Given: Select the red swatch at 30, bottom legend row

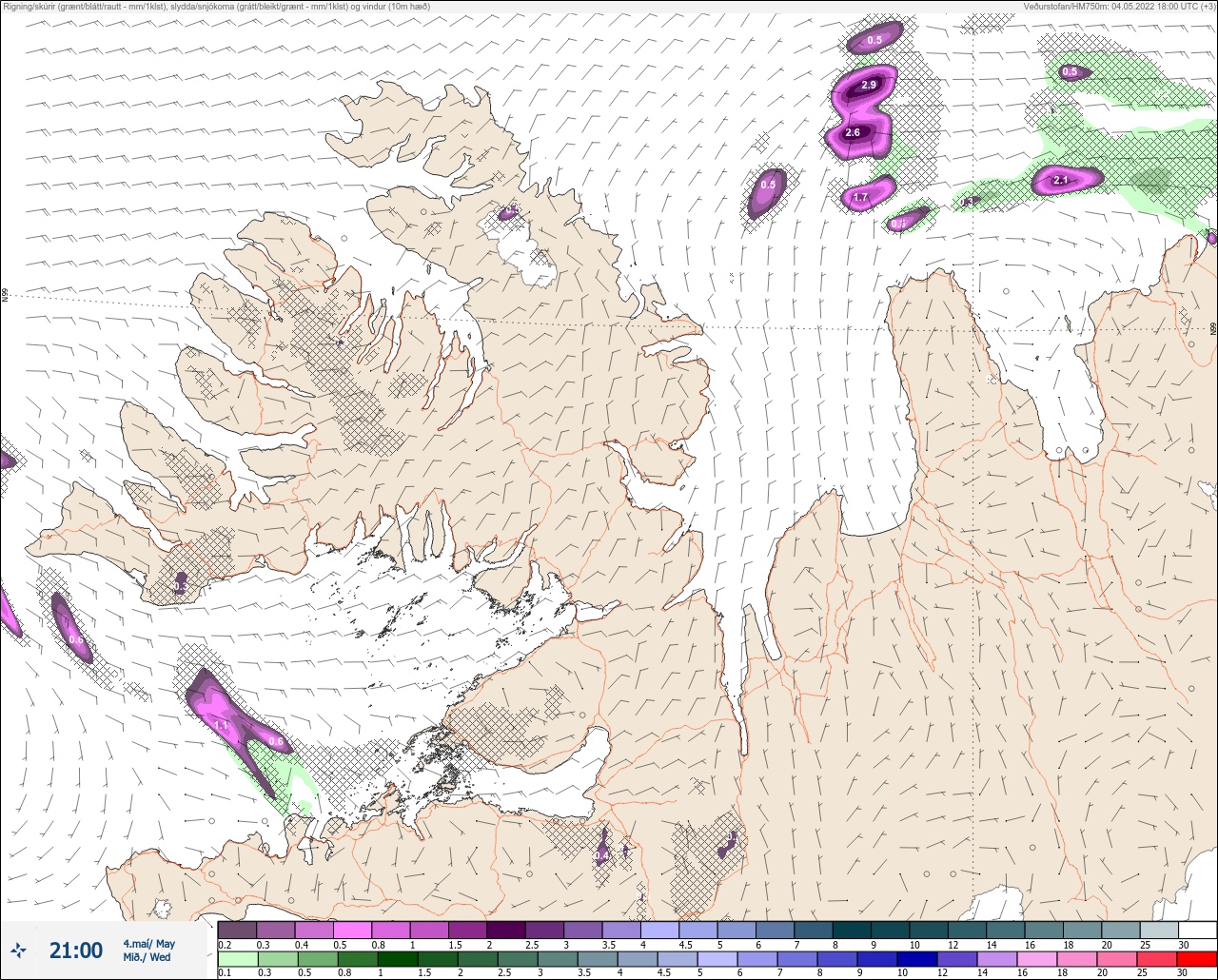Looking at the screenshot, I should click(1196, 959).
